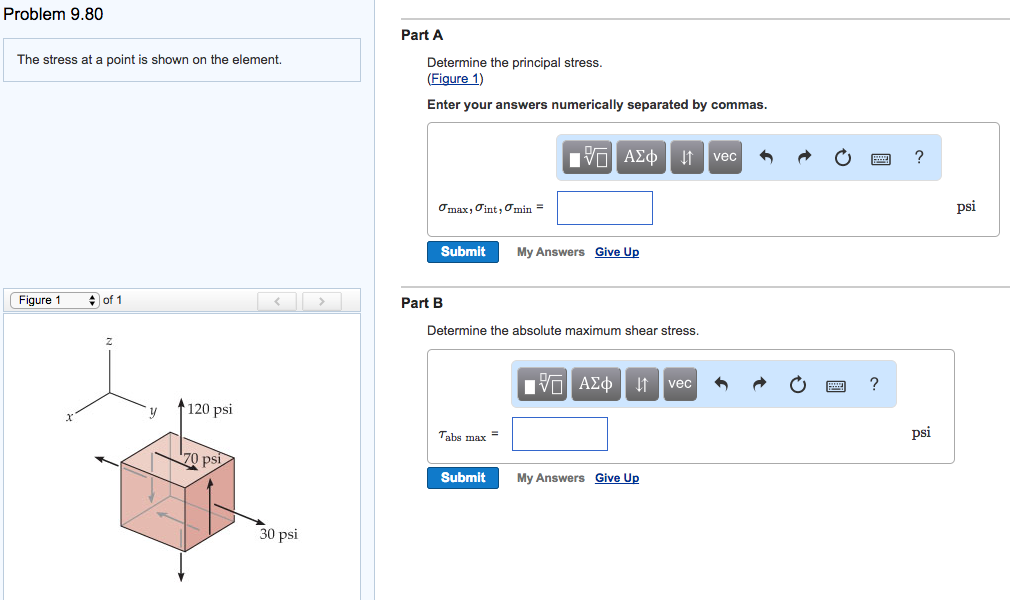Image resolution: width=1010 pixels, height=600 pixels.
Task: Open templates (fraction/root) button in Part A toolbar
Action: pyautogui.click(x=587, y=157)
